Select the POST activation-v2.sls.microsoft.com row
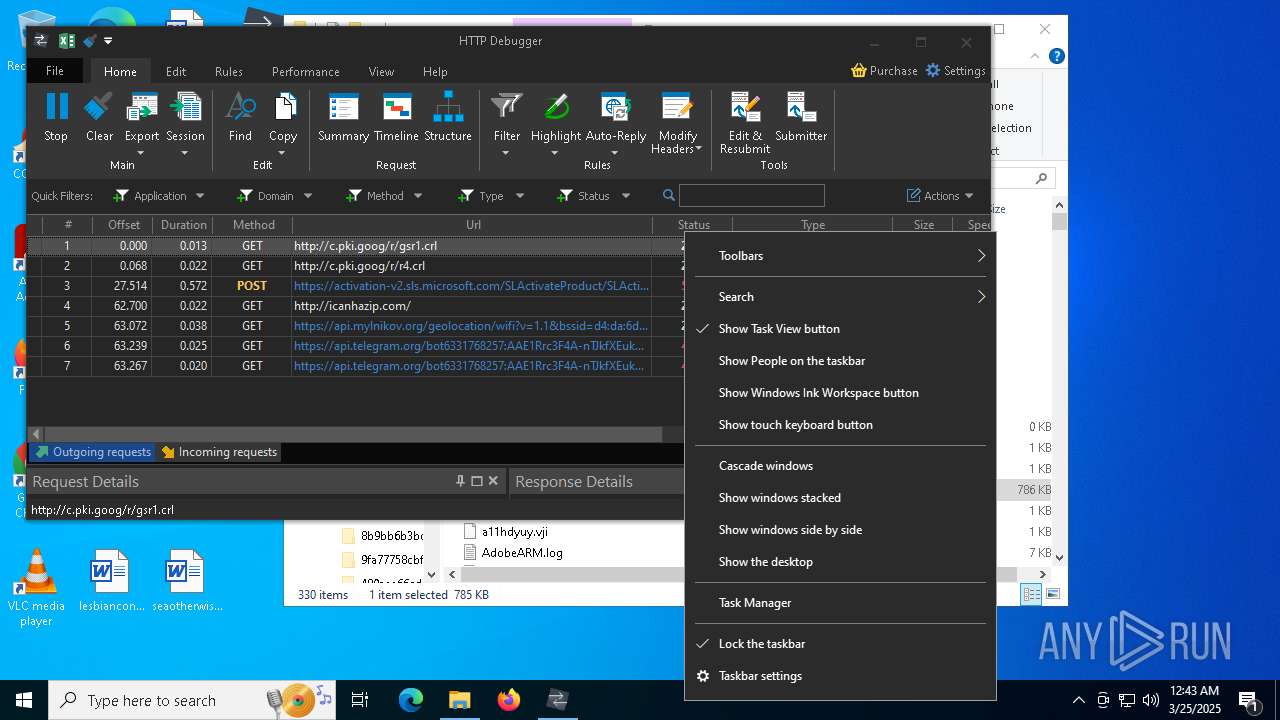Screen dimensions: 1280x720 click(355, 286)
